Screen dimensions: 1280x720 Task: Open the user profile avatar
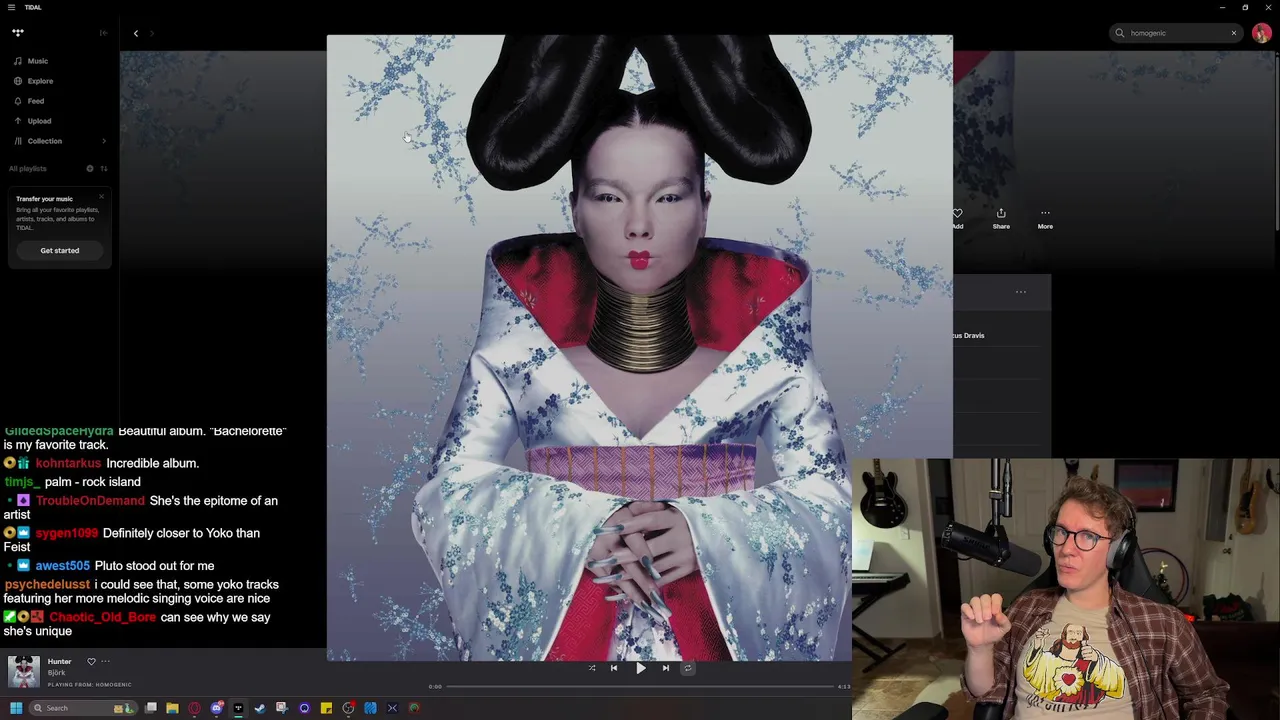[1261, 33]
